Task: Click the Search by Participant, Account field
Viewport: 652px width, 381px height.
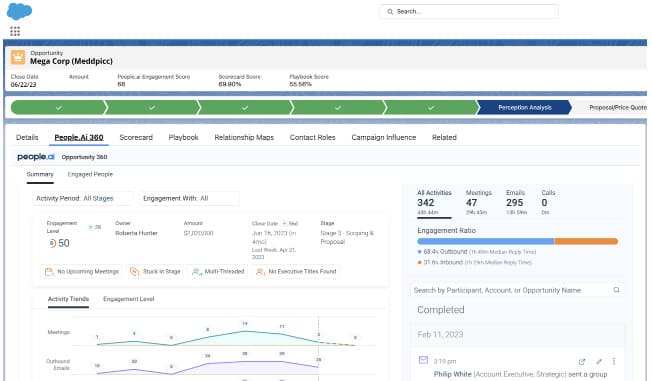Action: pos(516,290)
